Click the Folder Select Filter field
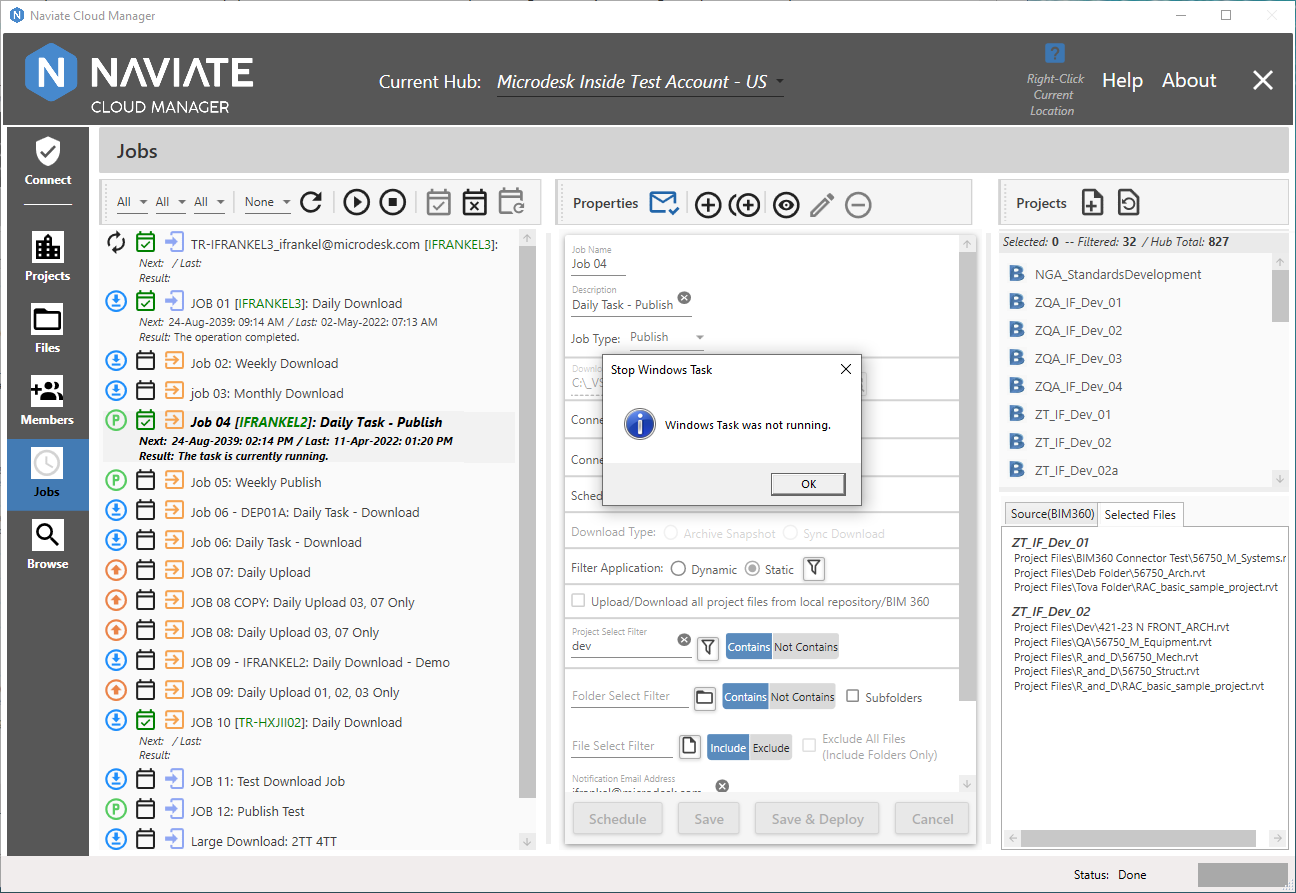The width and height of the screenshot is (1296, 893). pos(630,696)
